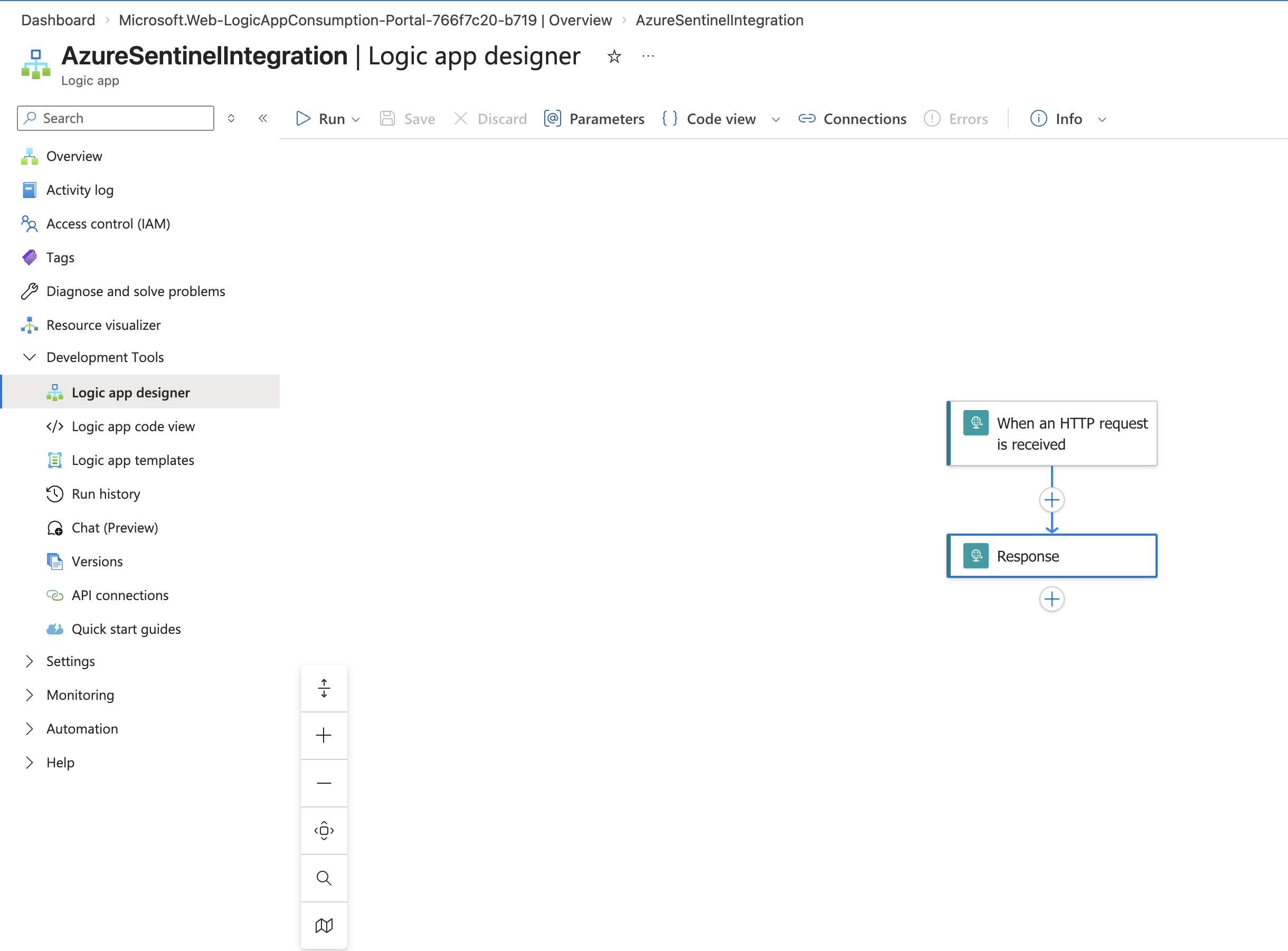Click the Parameters toolbar button
The image size is (1288, 951).
click(x=595, y=119)
